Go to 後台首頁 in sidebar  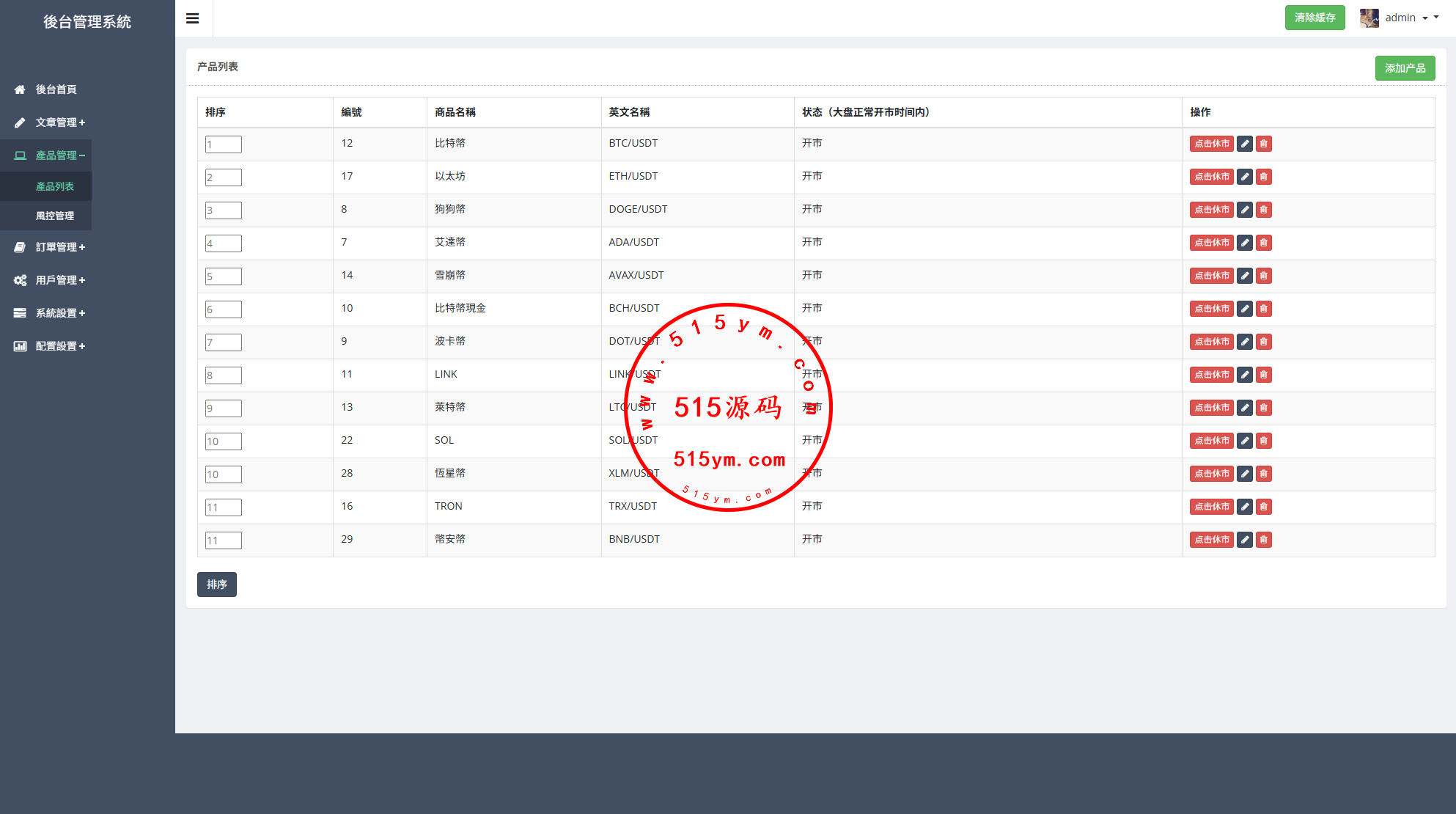pyautogui.click(x=56, y=89)
